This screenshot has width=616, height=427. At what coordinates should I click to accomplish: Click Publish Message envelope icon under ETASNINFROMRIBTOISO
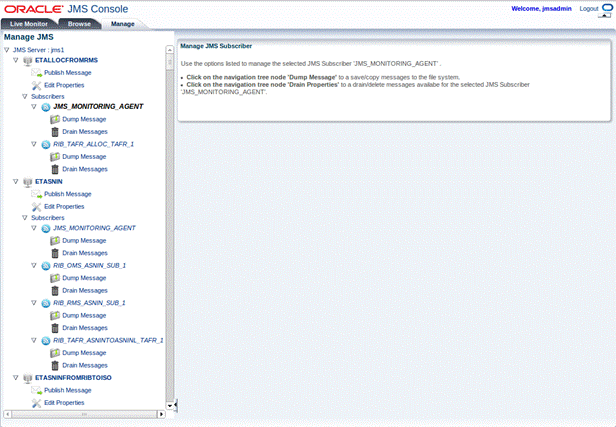click(x=37, y=390)
